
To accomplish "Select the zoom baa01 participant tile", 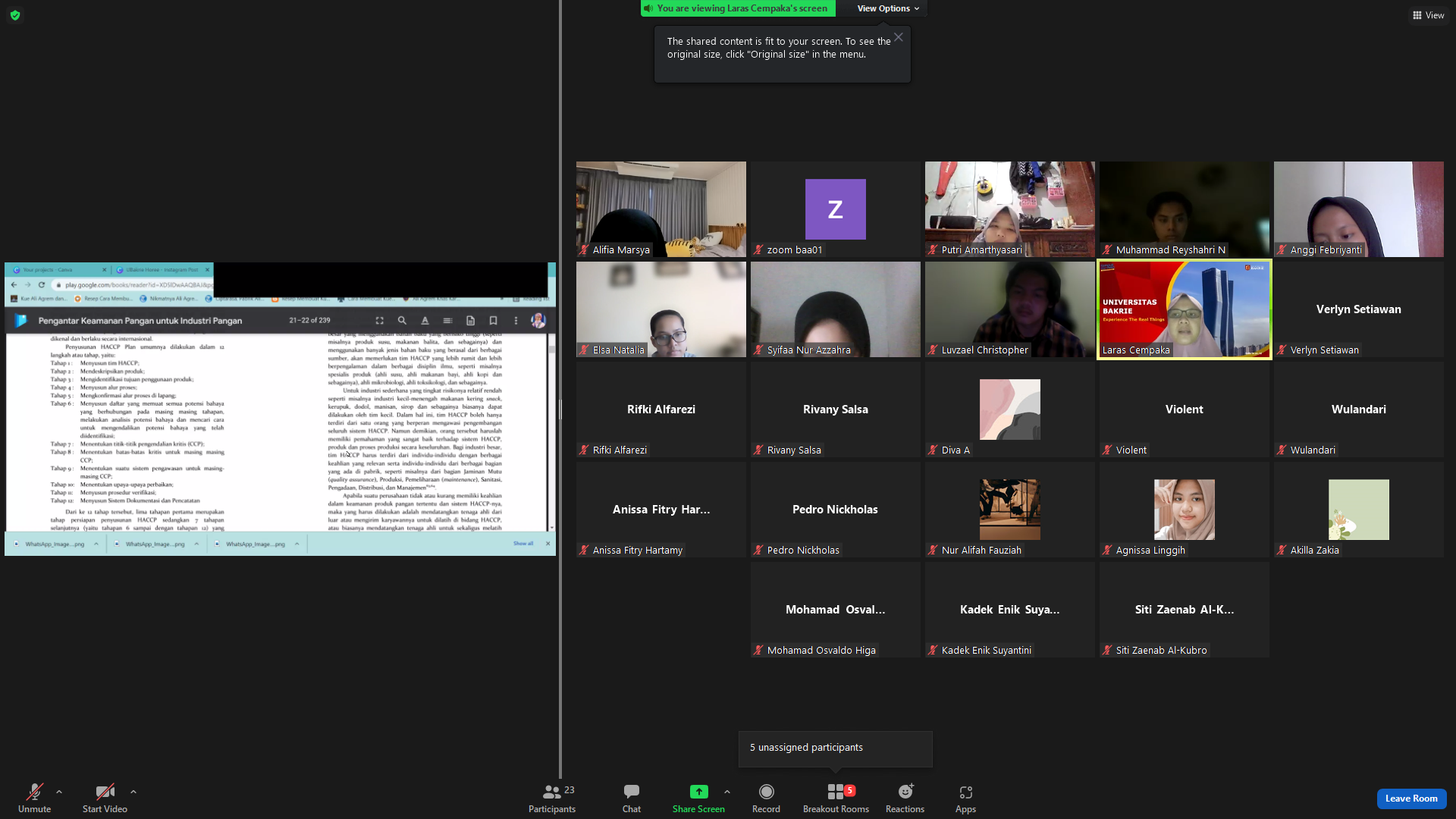I will click(836, 209).
